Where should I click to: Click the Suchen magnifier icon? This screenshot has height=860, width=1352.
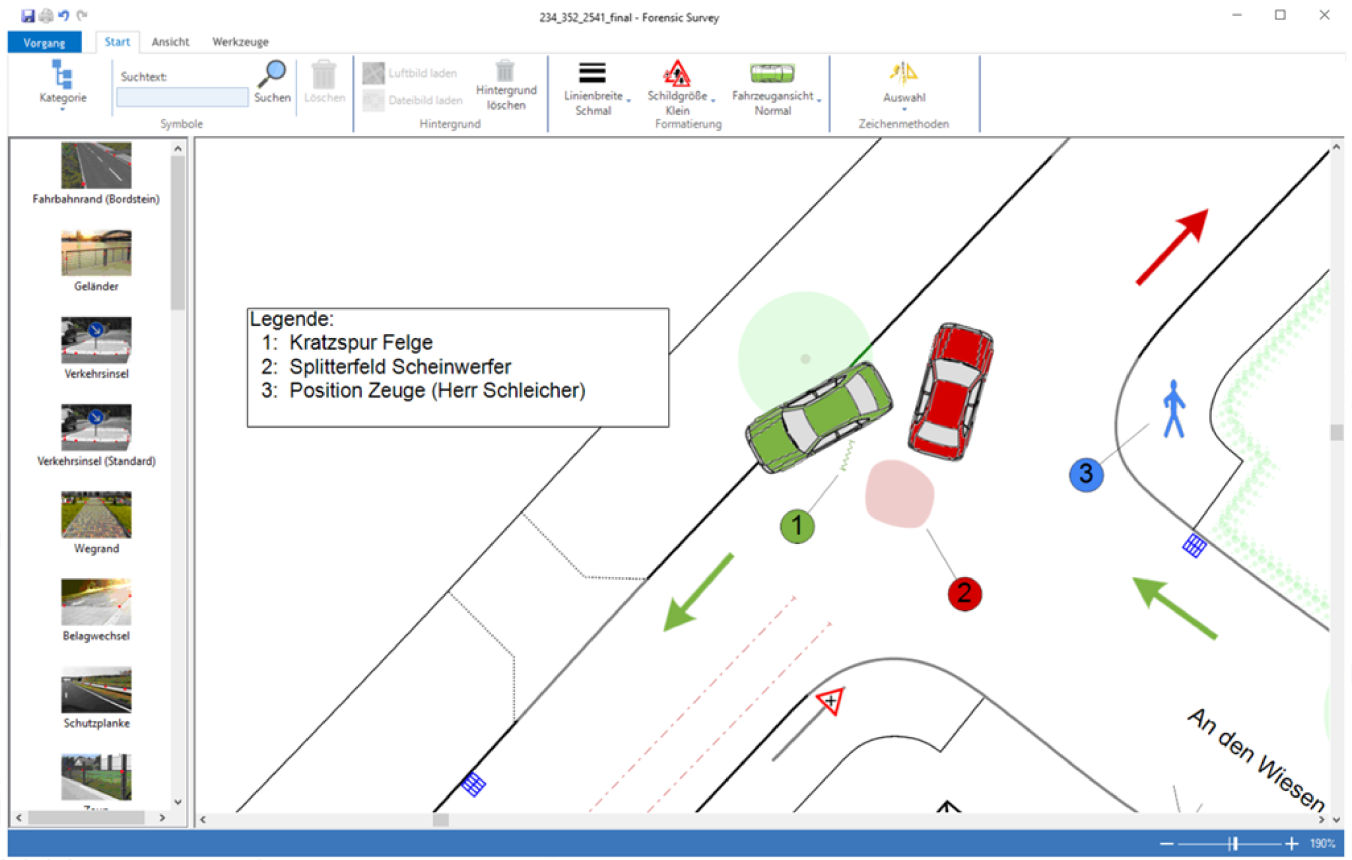(271, 76)
